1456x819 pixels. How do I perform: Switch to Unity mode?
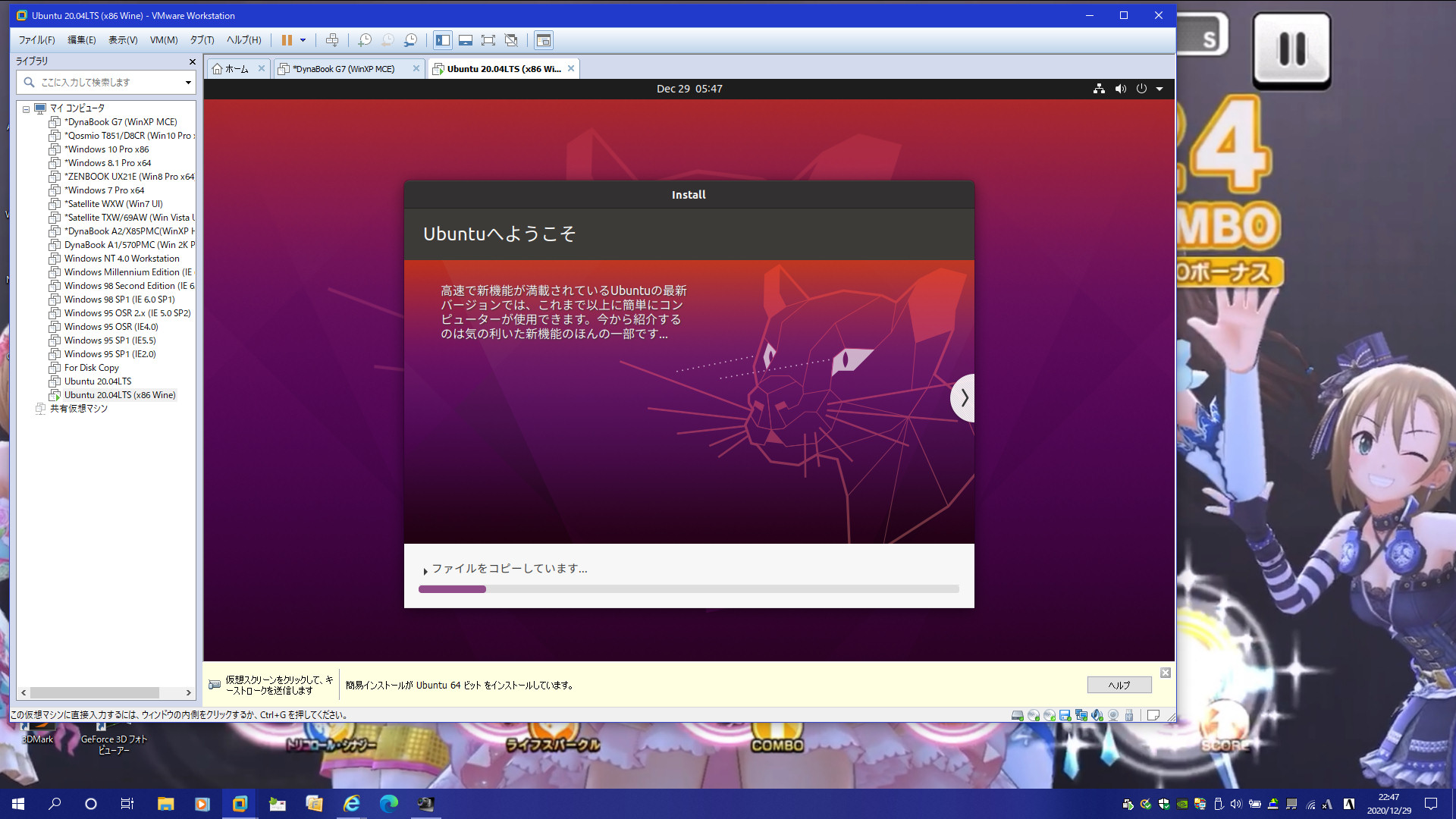click(x=511, y=40)
